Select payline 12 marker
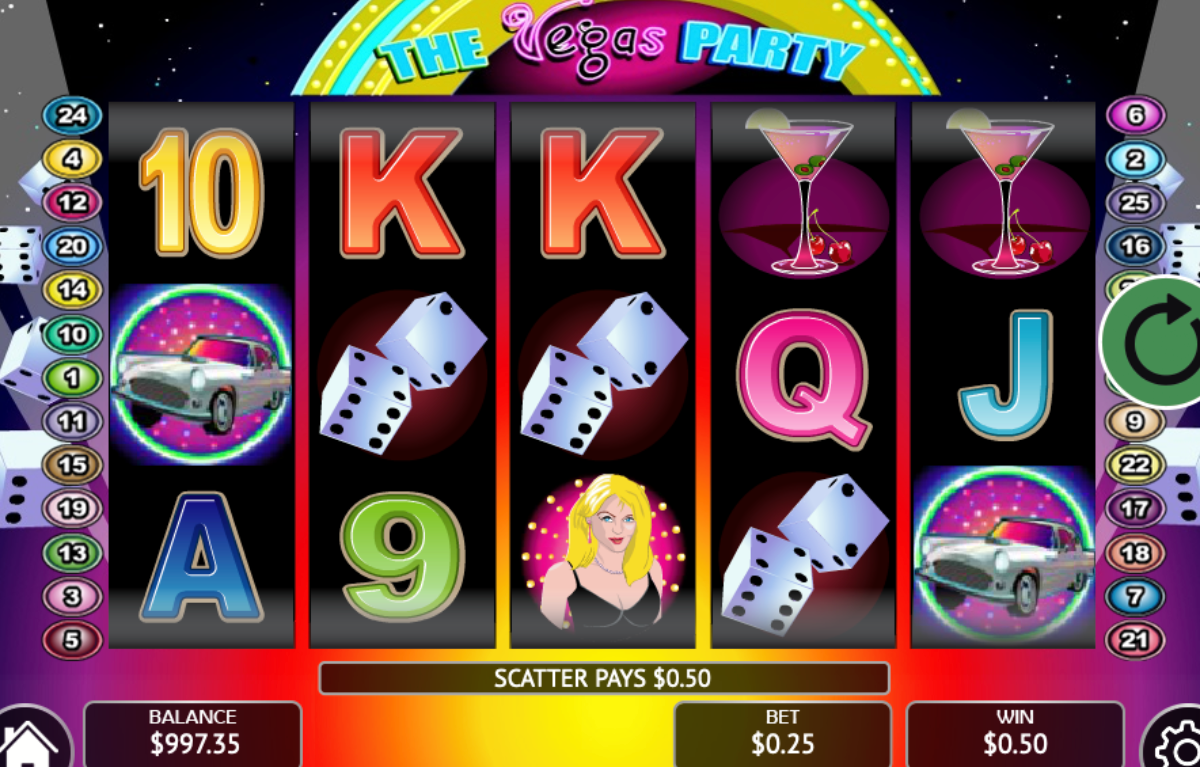Image resolution: width=1200 pixels, height=767 pixels. click(x=72, y=202)
